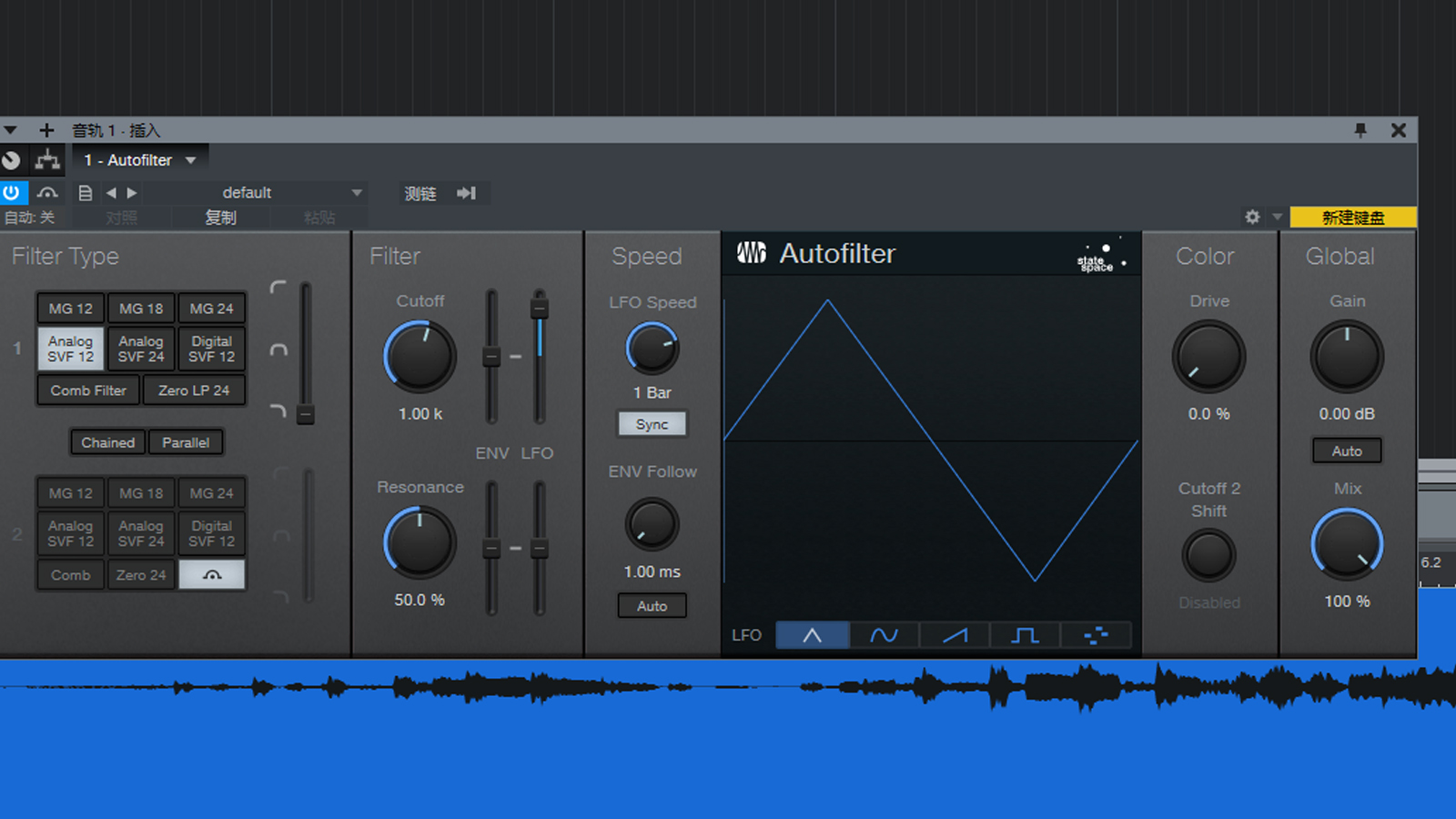Viewport: 1456px width, 819px height.
Task: Open the settings gear menu
Action: click(x=1252, y=217)
